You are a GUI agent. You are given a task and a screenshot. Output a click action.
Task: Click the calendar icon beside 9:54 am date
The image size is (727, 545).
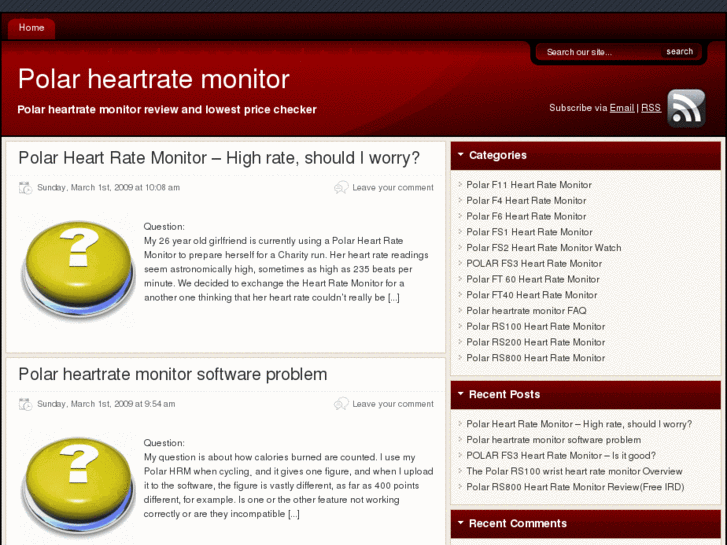(x=26, y=404)
